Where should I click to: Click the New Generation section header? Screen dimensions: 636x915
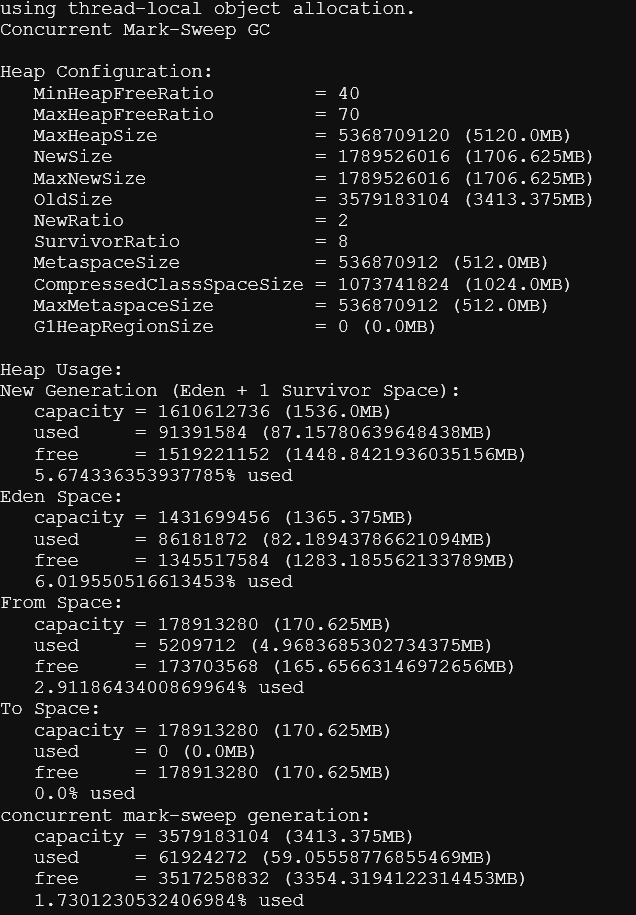(x=230, y=390)
